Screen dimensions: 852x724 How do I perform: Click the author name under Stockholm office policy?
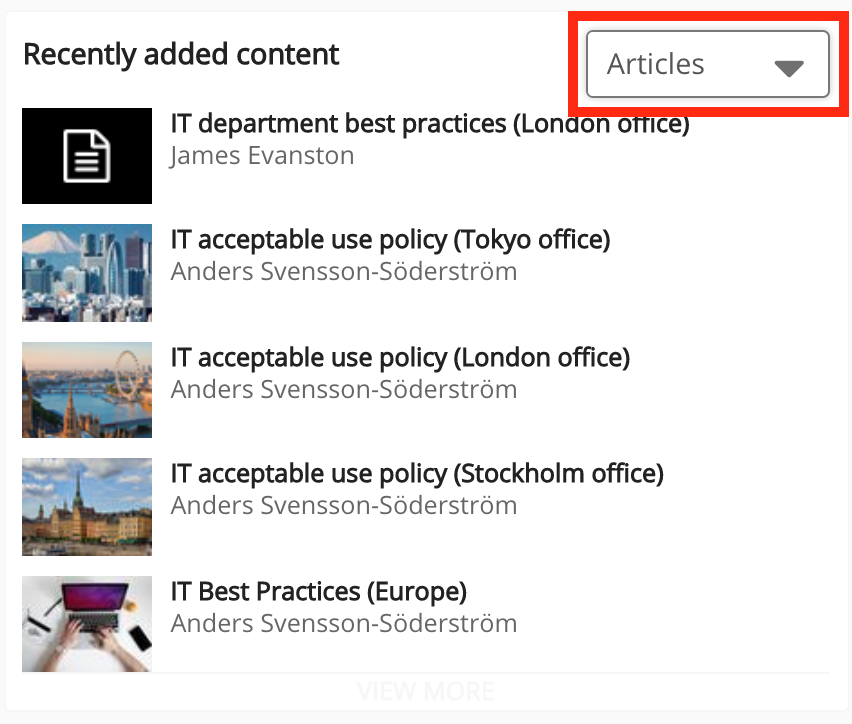pos(344,506)
